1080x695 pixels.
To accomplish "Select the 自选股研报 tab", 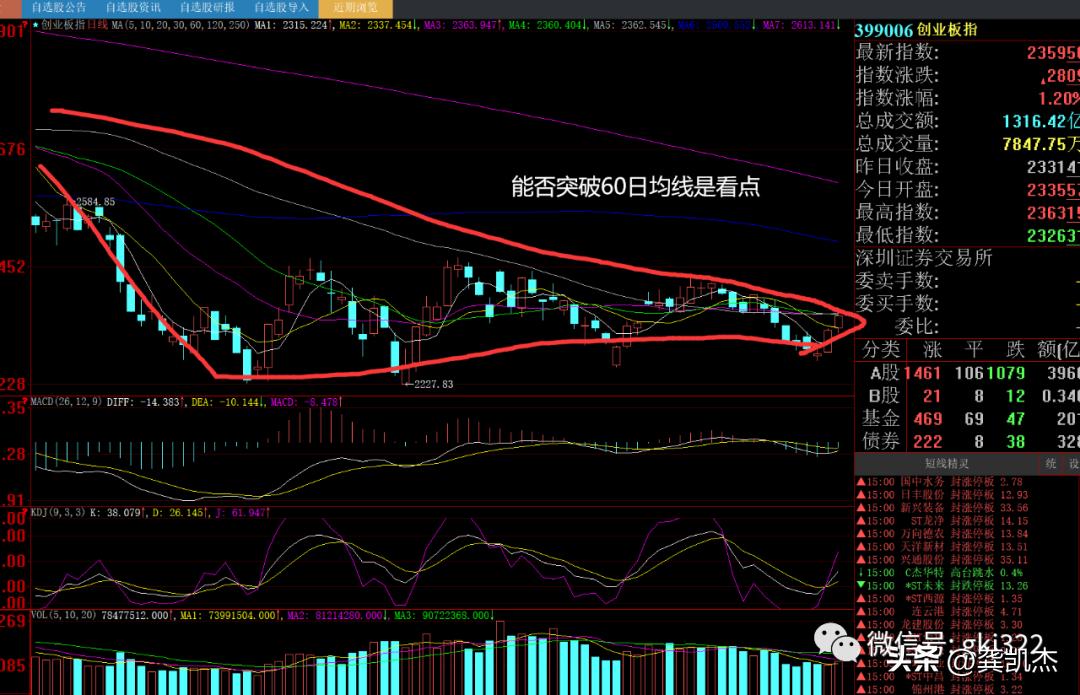I will 207,8.
